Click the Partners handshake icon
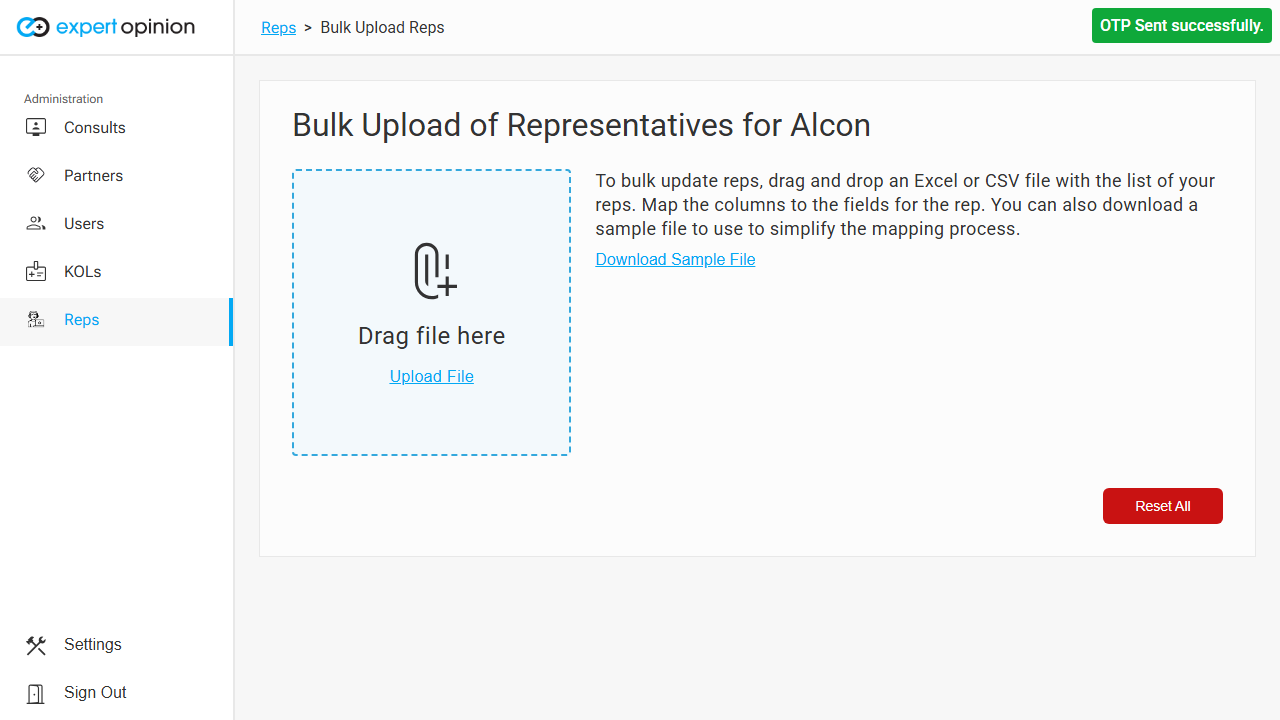 coord(36,176)
